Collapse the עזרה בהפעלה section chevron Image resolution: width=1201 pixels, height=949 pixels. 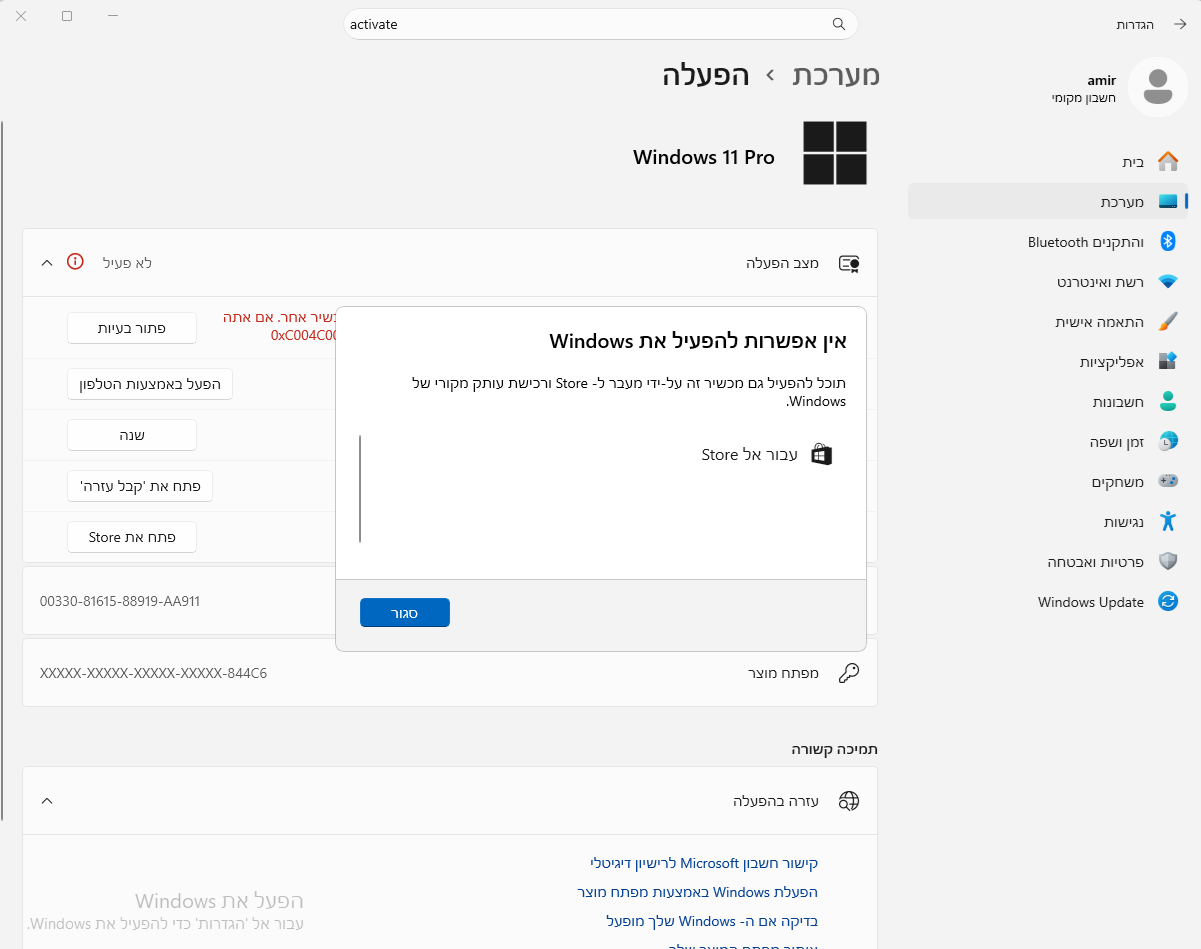46,801
